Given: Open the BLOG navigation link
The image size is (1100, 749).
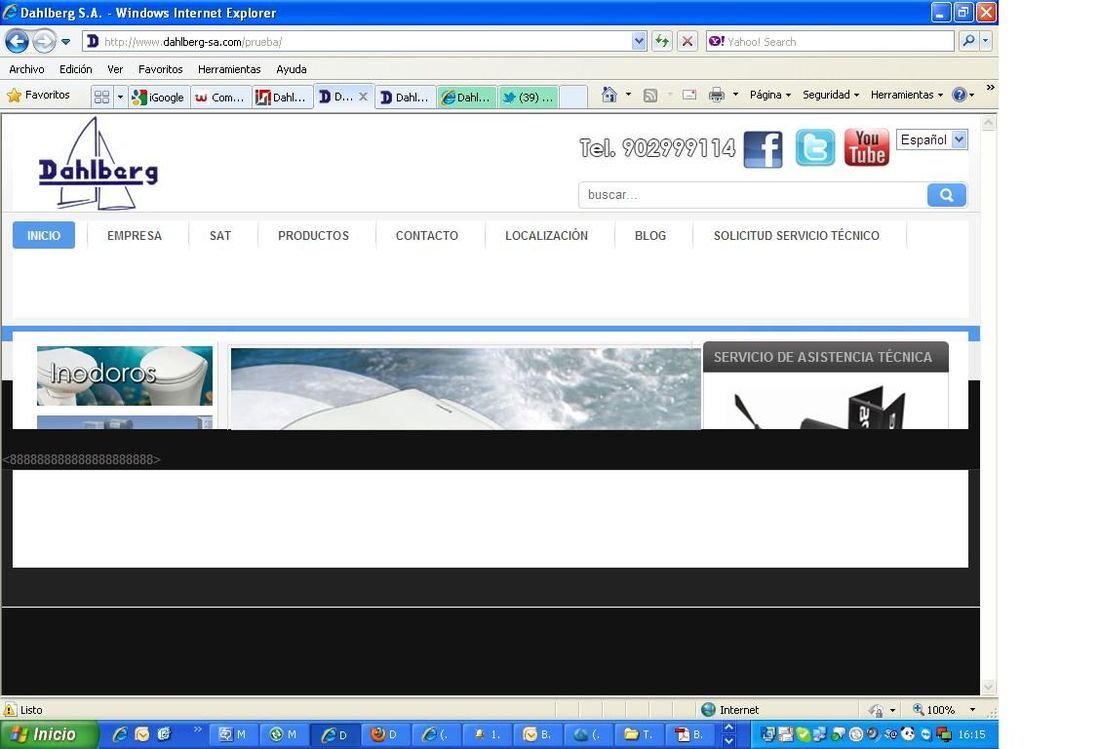Looking at the screenshot, I should click(650, 236).
